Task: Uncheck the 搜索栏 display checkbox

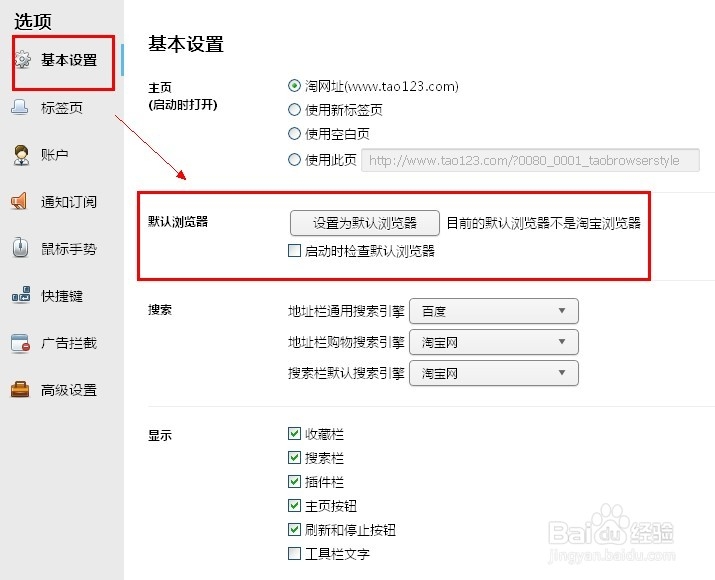Action: click(295, 457)
